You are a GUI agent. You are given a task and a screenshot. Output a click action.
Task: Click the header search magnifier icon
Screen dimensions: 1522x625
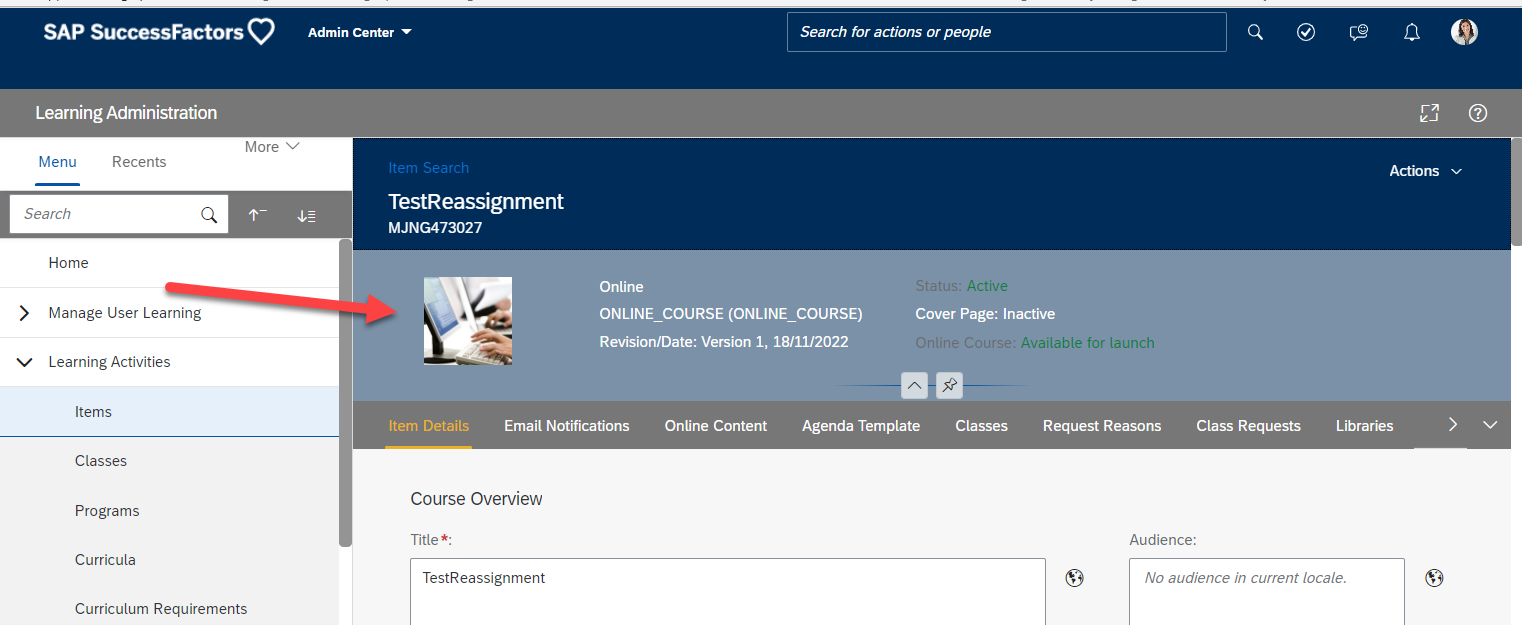tap(1256, 32)
